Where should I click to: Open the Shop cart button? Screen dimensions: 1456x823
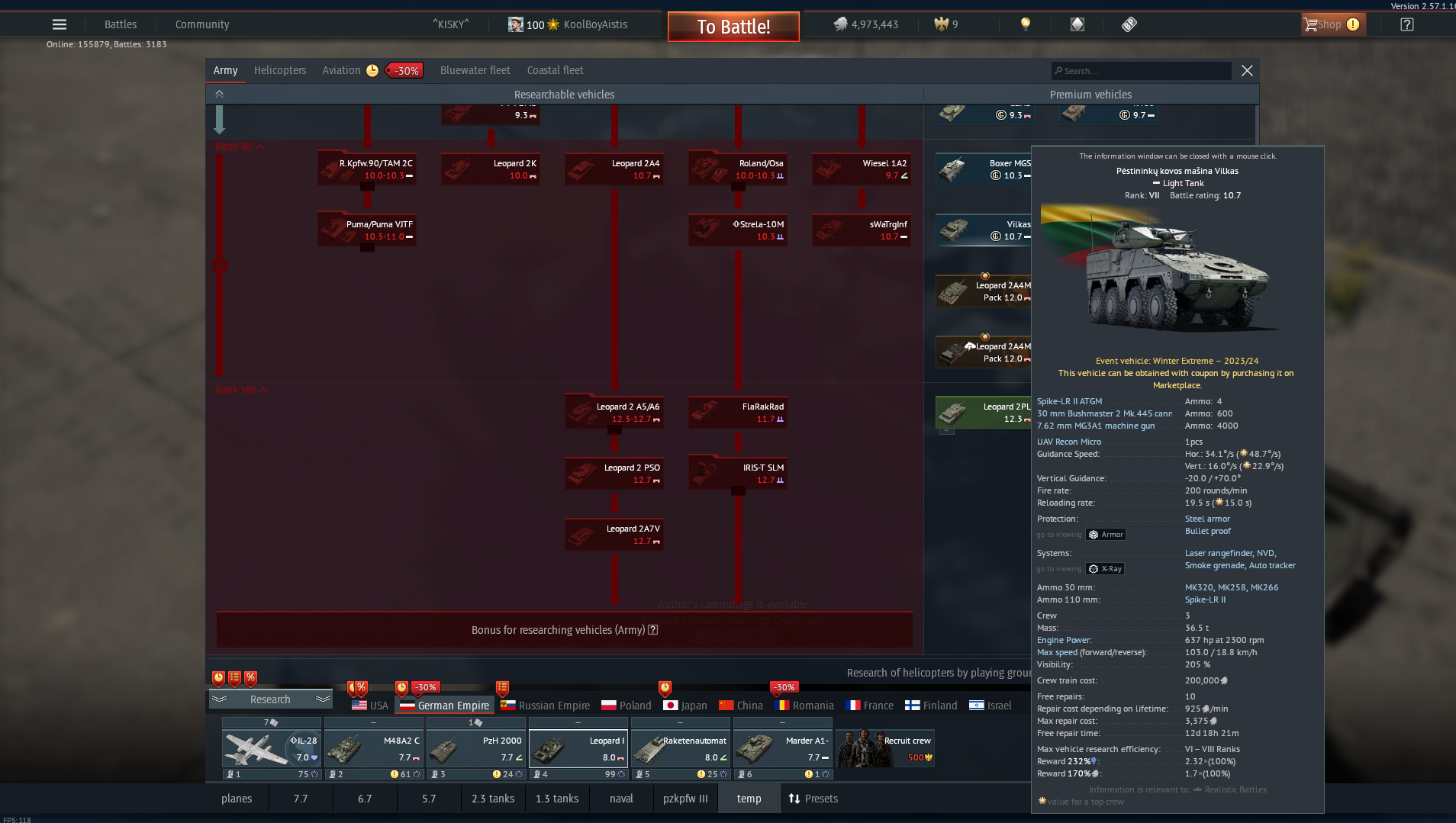click(x=1333, y=24)
